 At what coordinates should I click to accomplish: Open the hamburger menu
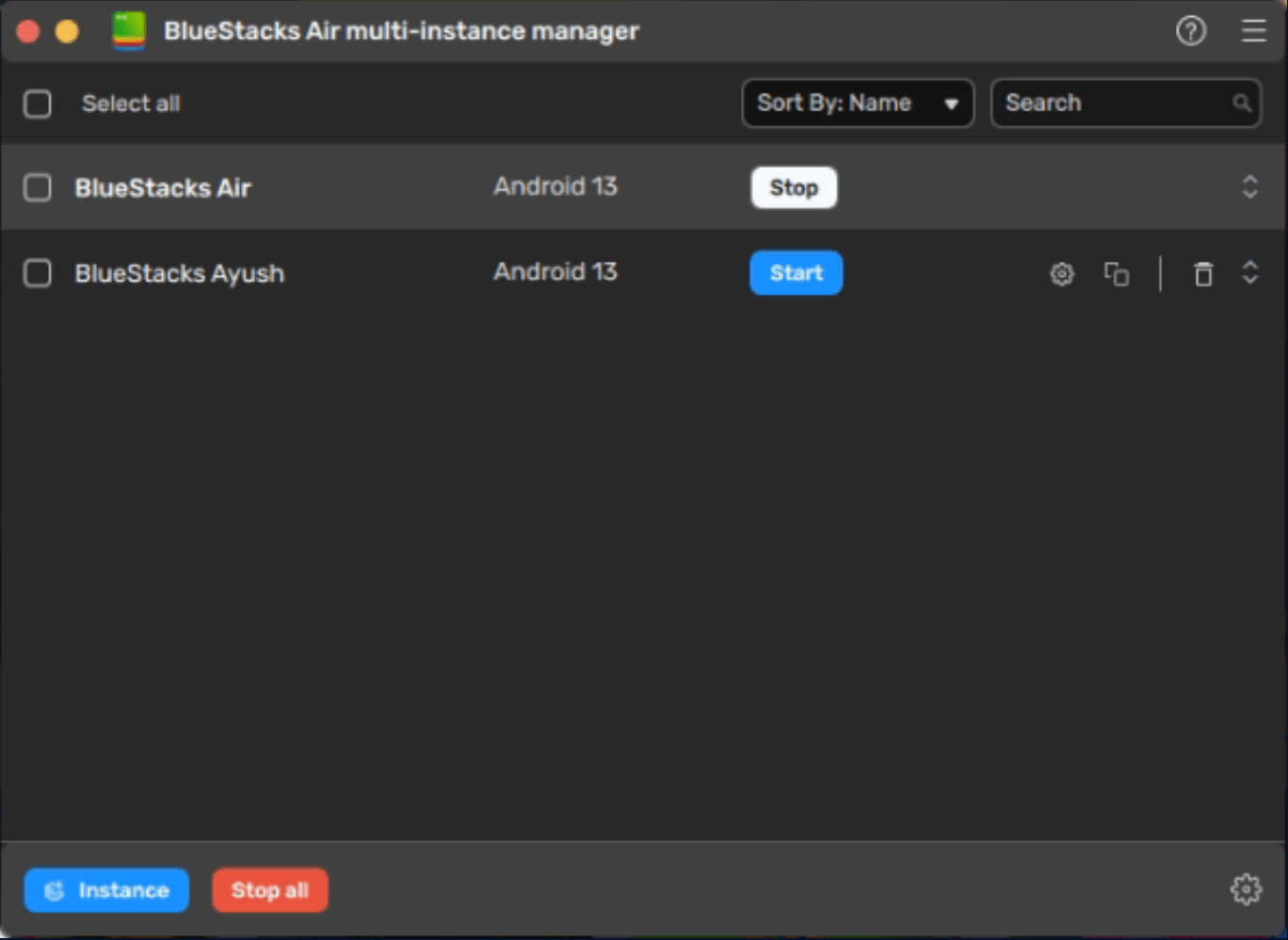tap(1253, 31)
